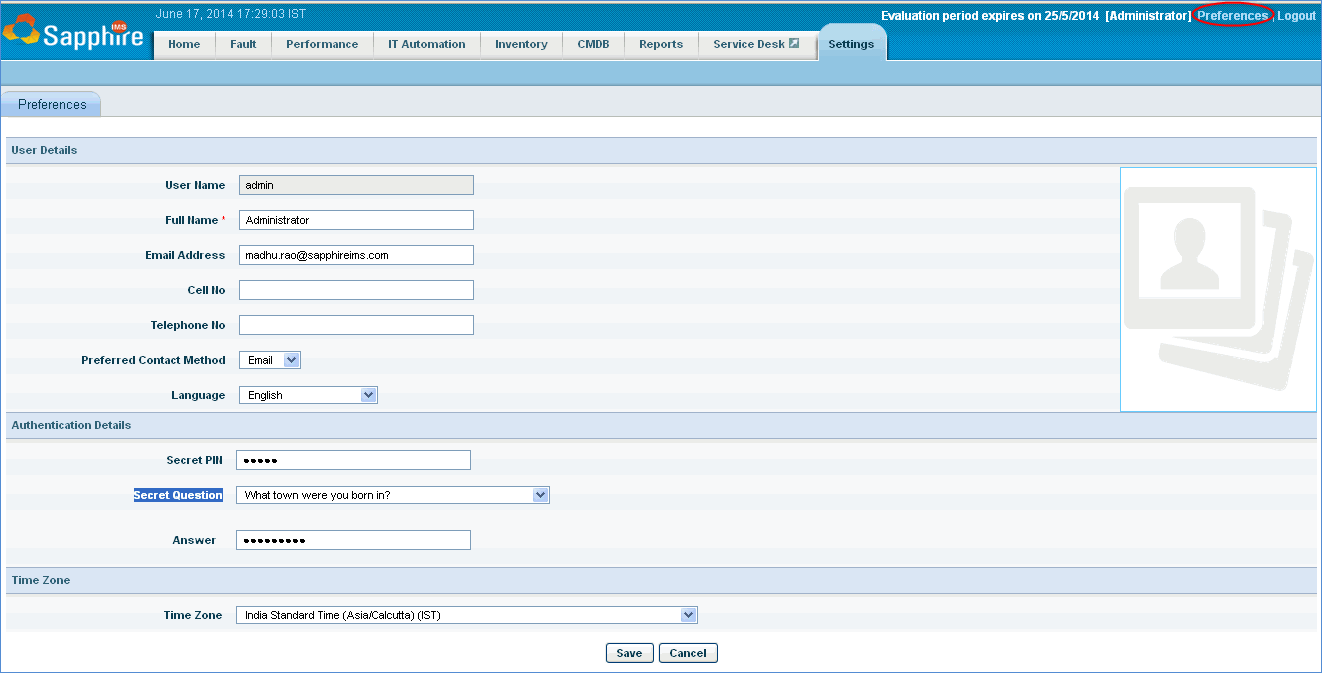Screen dimensions: 1322x673
Task: Switch to the Performance tab
Action: click(x=322, y=44)
